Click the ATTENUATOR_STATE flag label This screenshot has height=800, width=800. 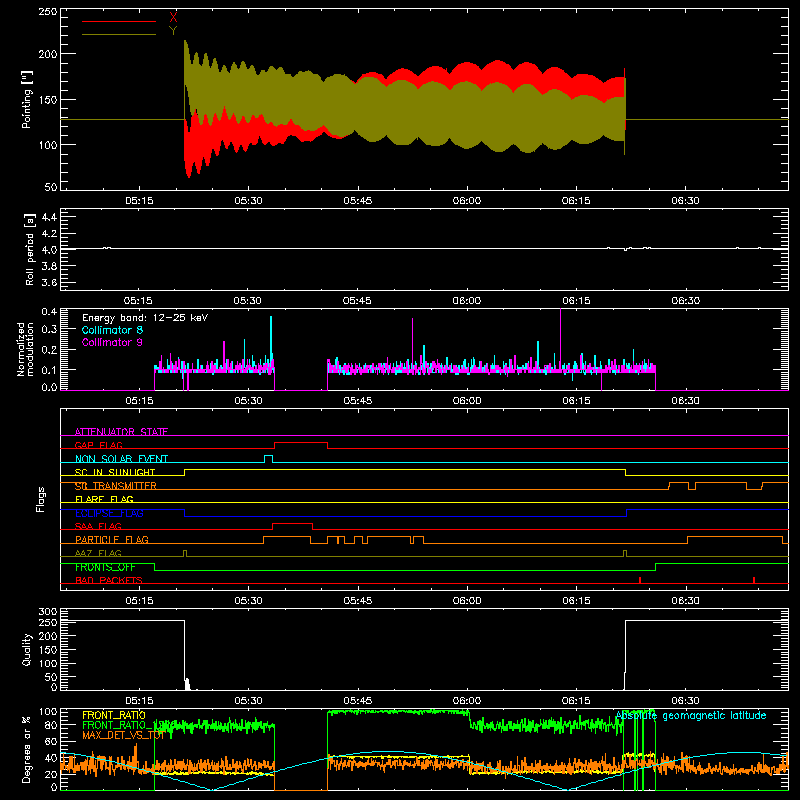[121, 432]
